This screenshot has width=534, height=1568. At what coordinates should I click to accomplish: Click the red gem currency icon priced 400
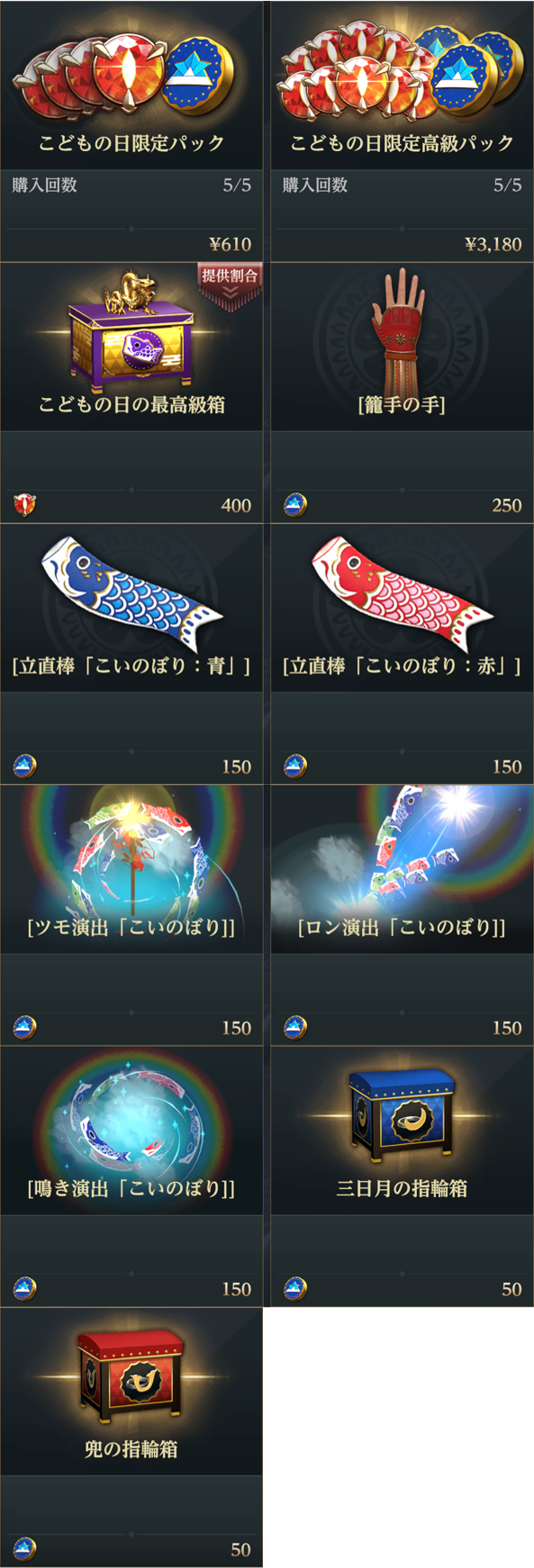(x=25, y=505)
